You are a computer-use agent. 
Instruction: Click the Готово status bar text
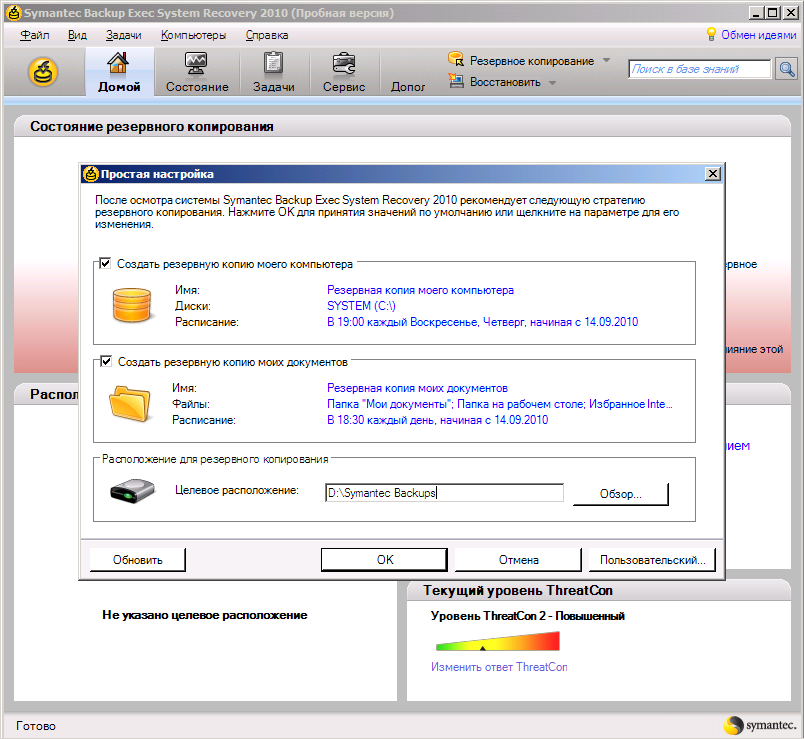36,726
